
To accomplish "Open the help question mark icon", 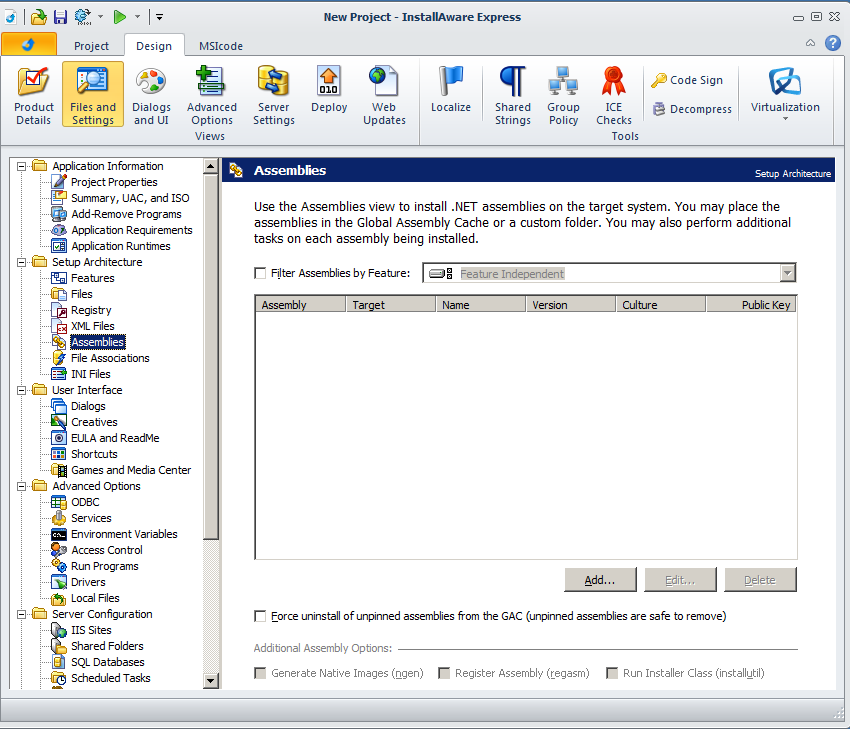I will click(833, 43).
